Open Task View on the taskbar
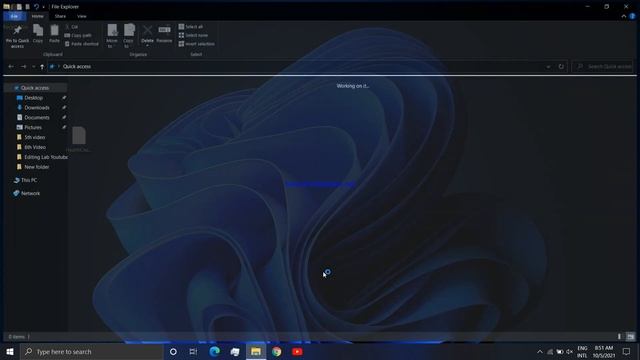Viewport: 640px width, 360px height. click(x=193, y=351)
